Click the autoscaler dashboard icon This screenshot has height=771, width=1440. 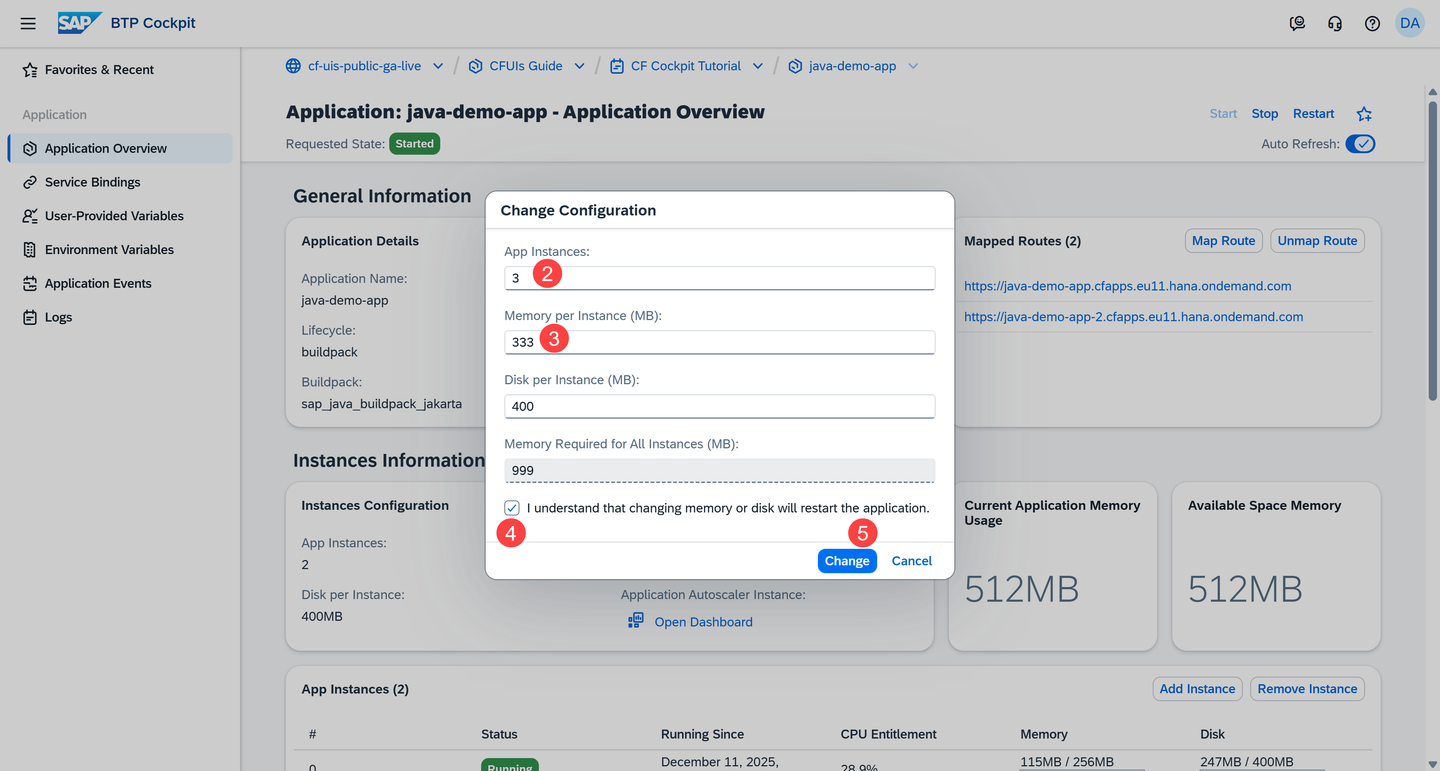point(636,621)
